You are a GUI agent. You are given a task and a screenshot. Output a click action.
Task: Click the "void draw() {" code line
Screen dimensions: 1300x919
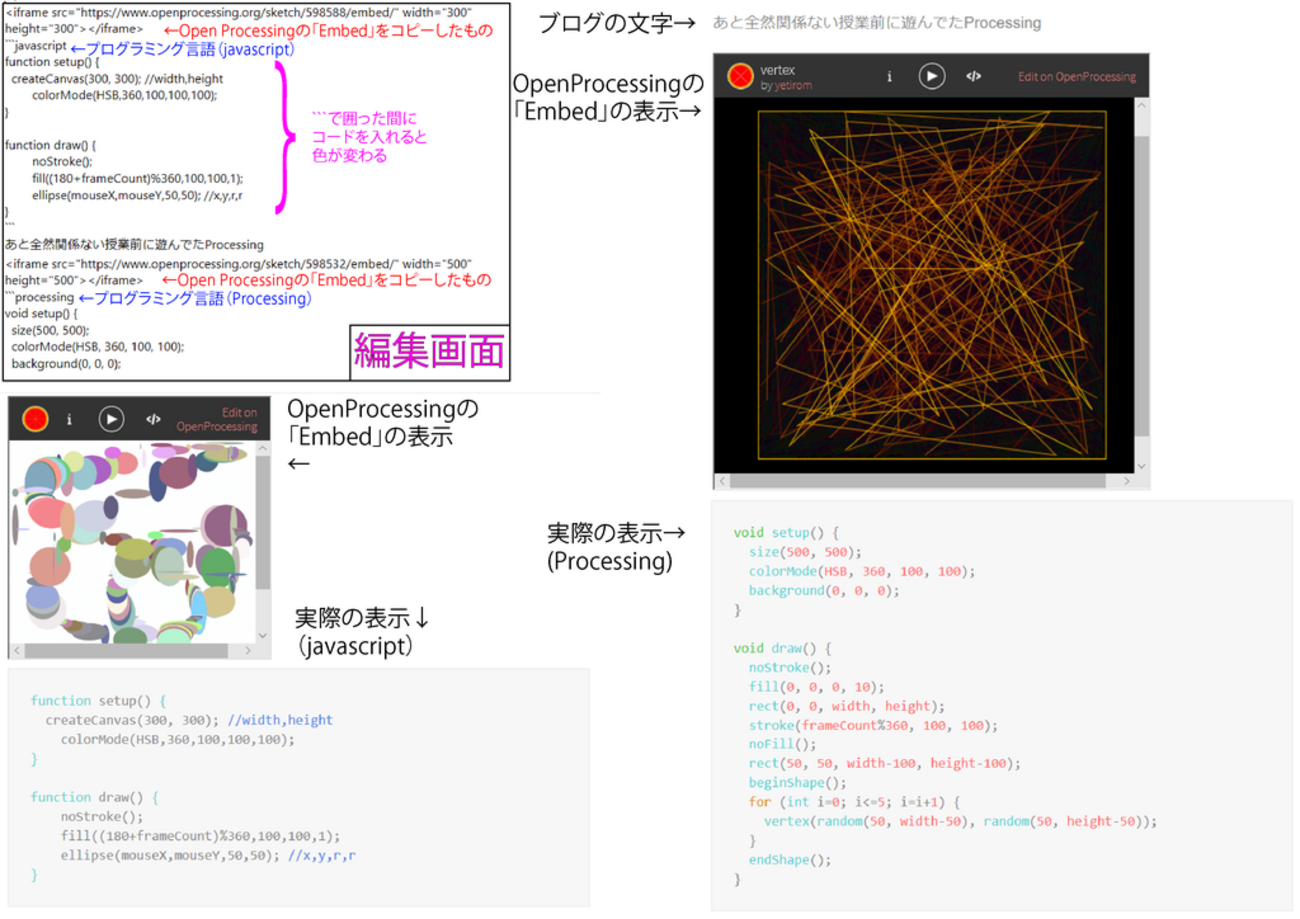point(782,648)
